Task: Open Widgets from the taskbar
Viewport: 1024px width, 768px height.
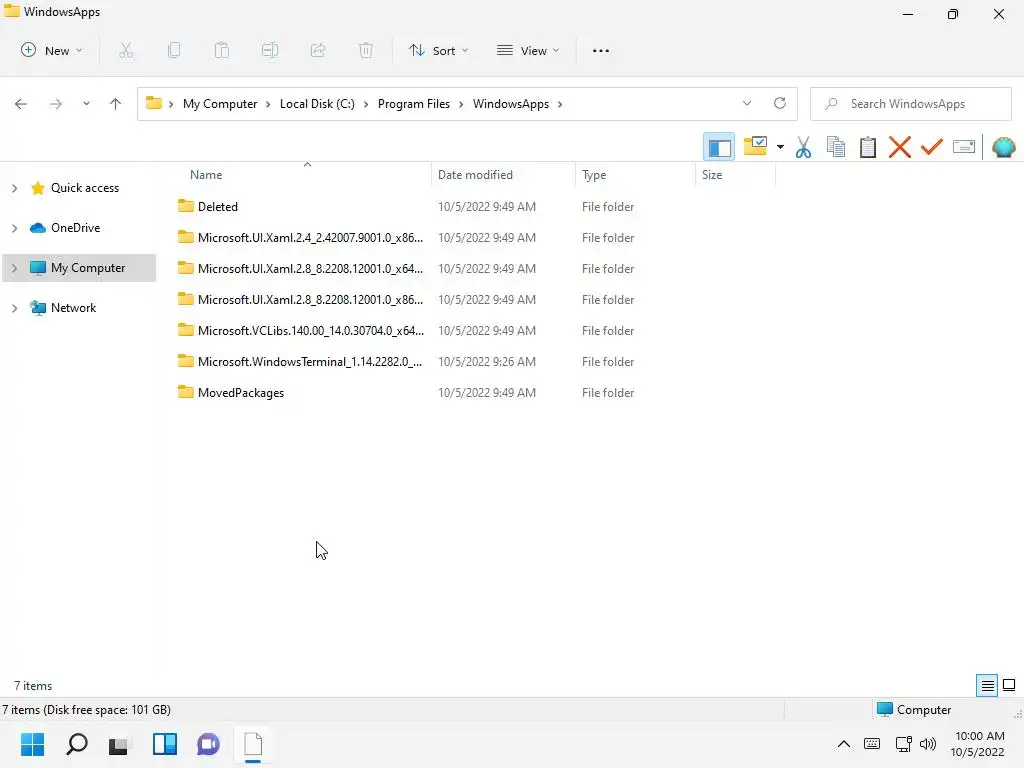Action: 165,744
